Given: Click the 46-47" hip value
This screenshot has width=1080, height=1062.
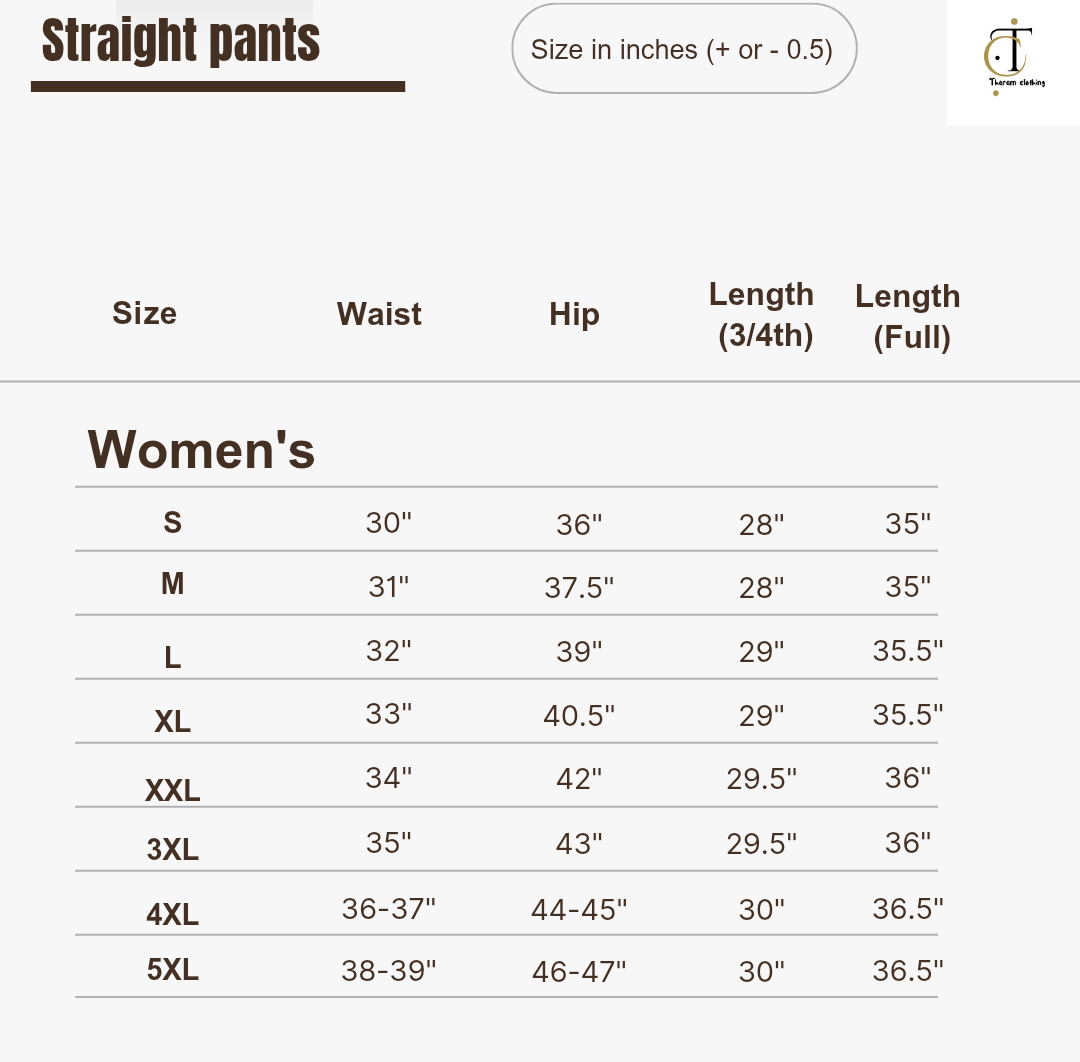Looking at the screenshot, I should coord(579,971).
